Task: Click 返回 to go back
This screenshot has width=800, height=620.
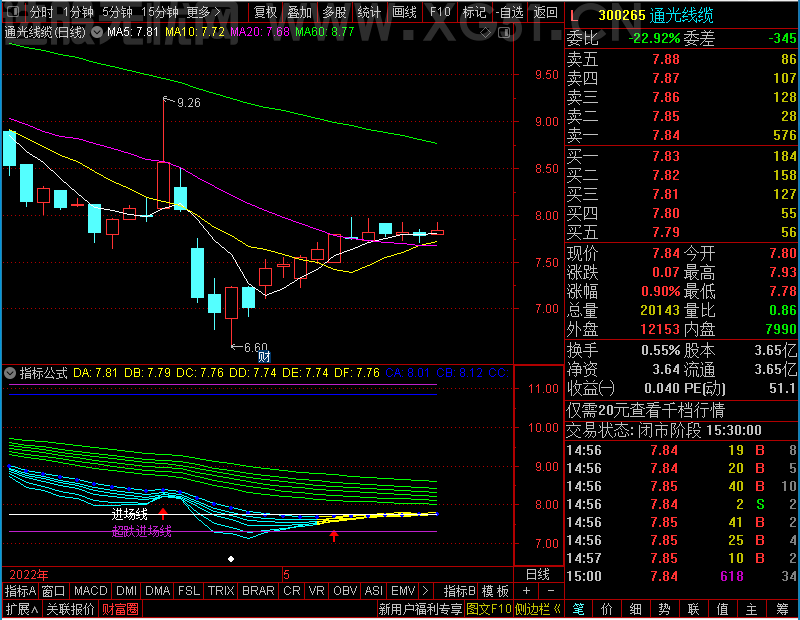Action: click(545, 12)
